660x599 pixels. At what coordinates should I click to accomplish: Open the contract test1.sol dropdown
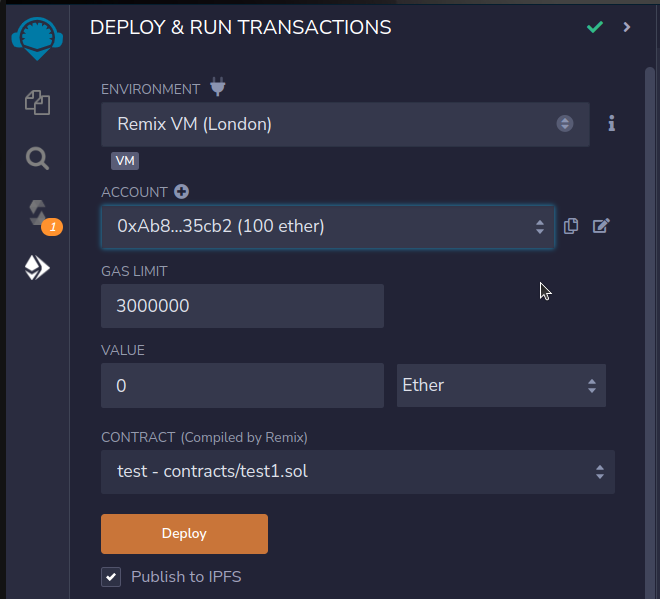pyautogui.click(x=358, y=471)
